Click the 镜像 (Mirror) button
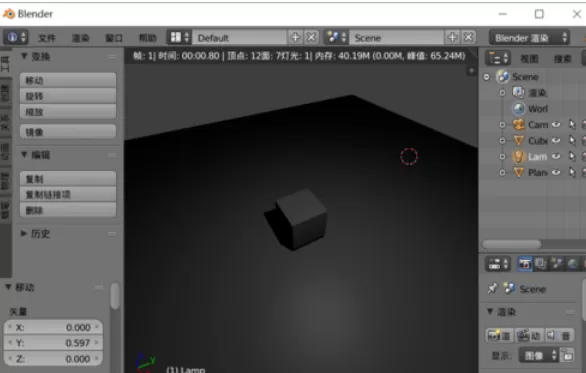Image resolution: width=586 pixels, height=373 pixels. pyautogui.click(x=68, y=132)
